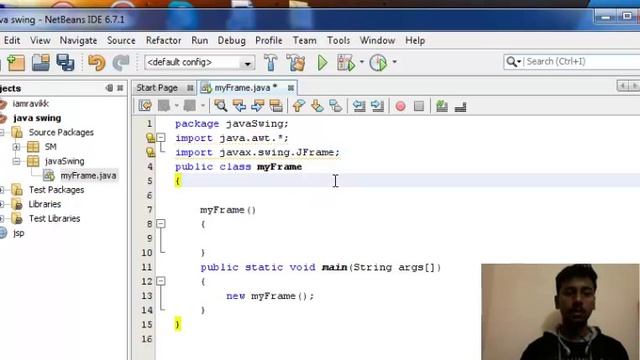640x360 pixels.
Task: Jump to last edit location
Action: point(145,106)
